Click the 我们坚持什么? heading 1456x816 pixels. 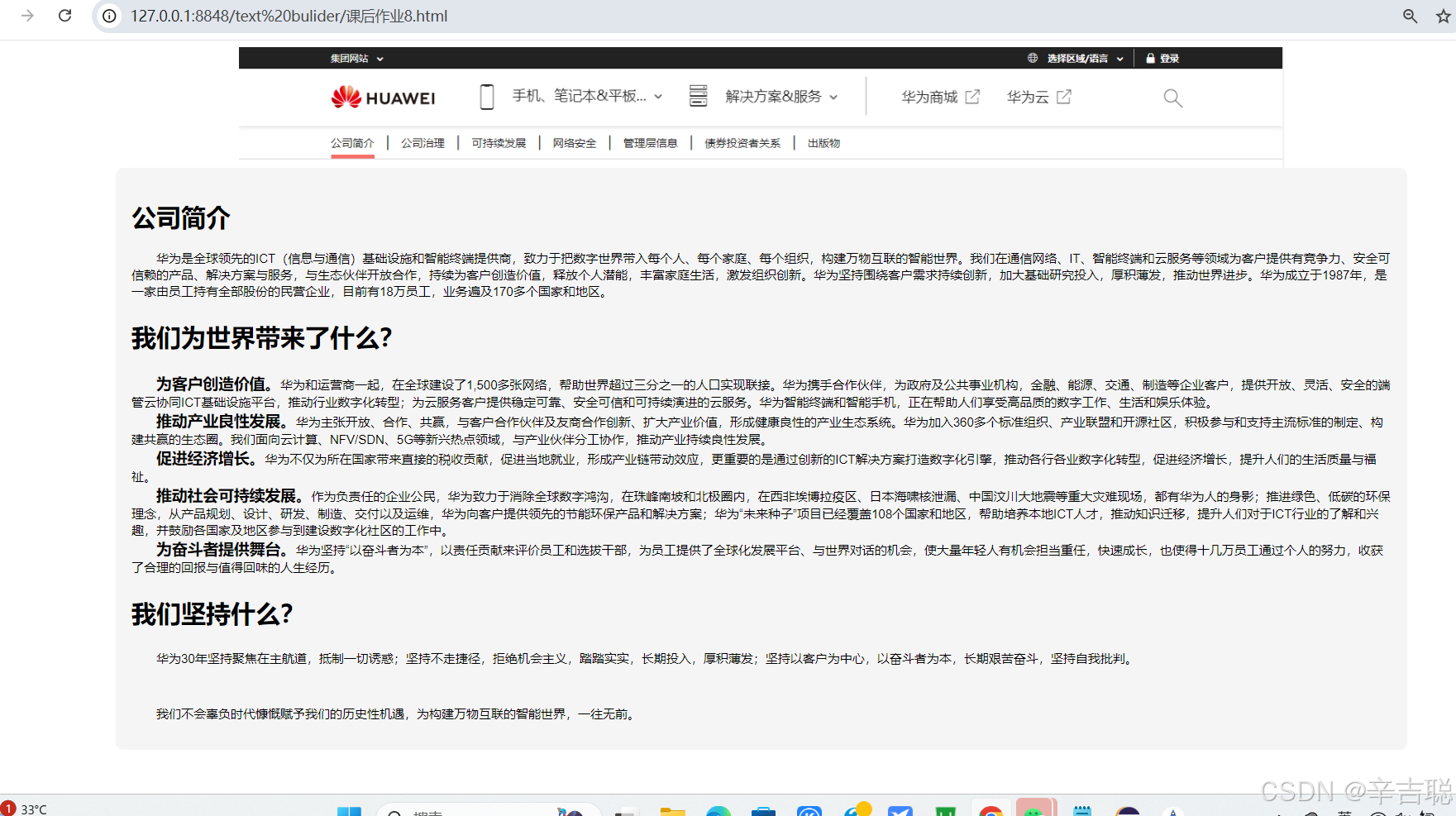click(x=212, y=614)
